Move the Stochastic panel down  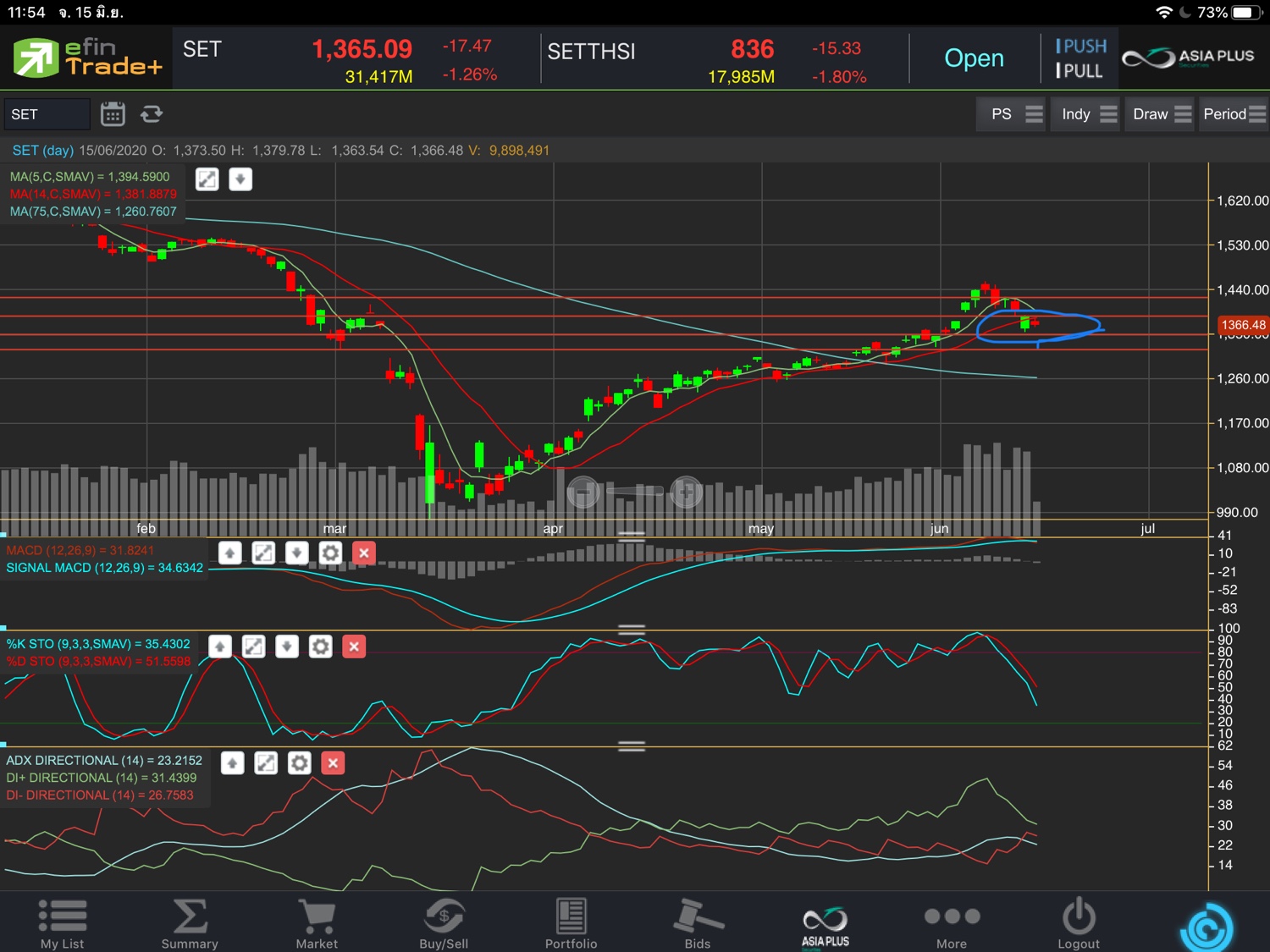287,647
